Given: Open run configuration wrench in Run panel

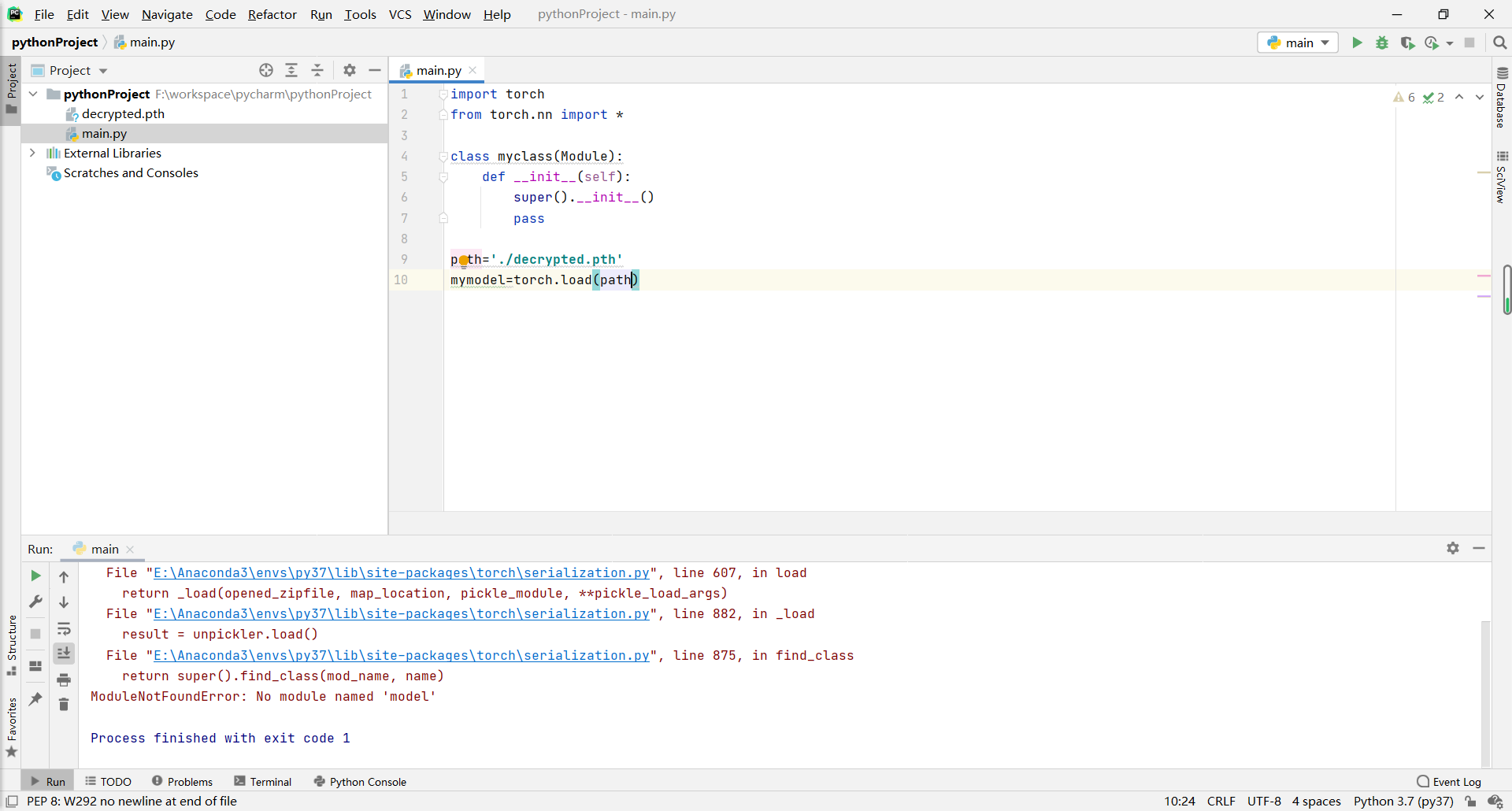Looking at the screenshot, I should [x=35, y=602].
